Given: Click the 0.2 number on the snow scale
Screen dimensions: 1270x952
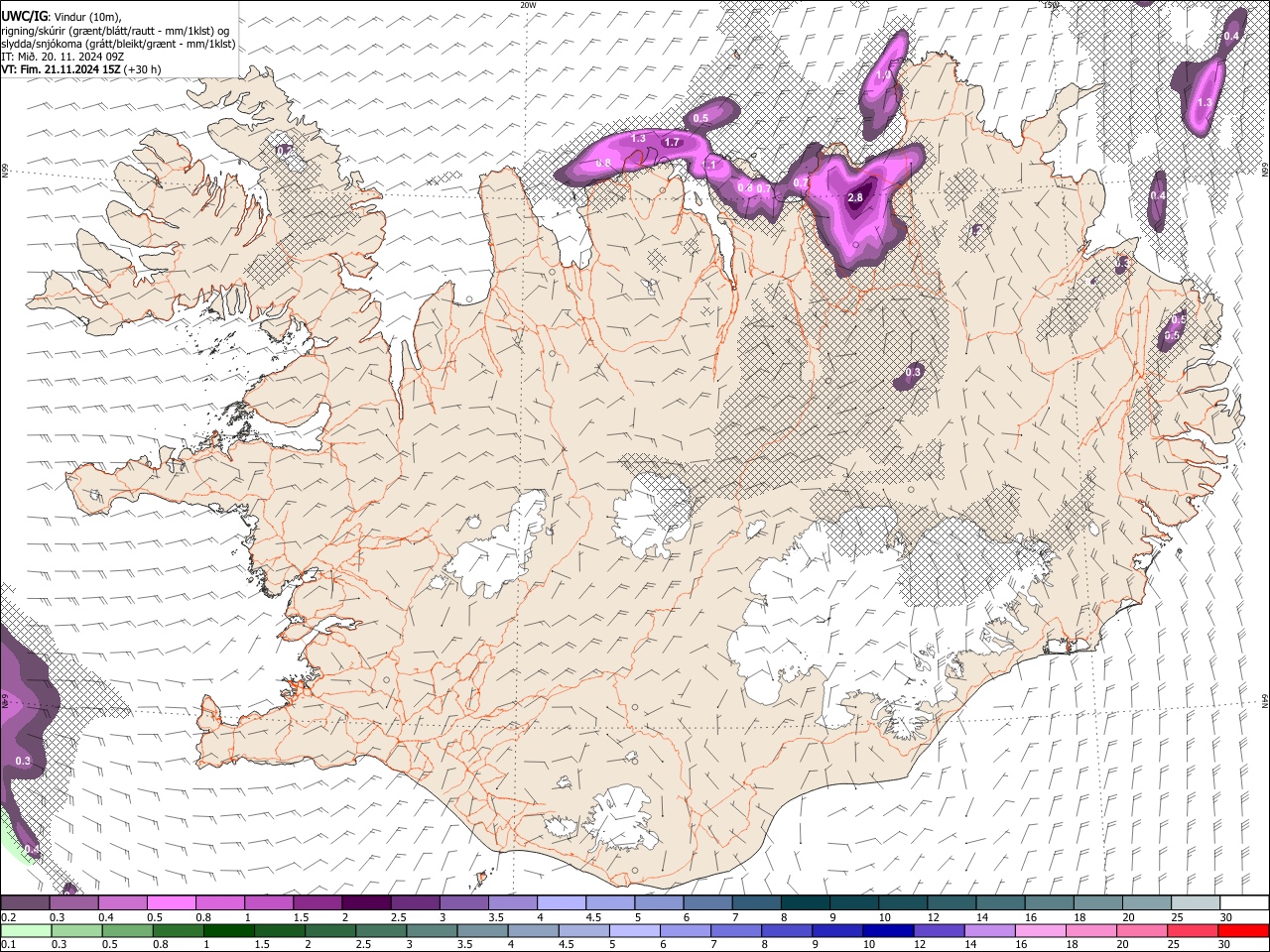Looking at the screenshot, I should (x=7, y=917).
